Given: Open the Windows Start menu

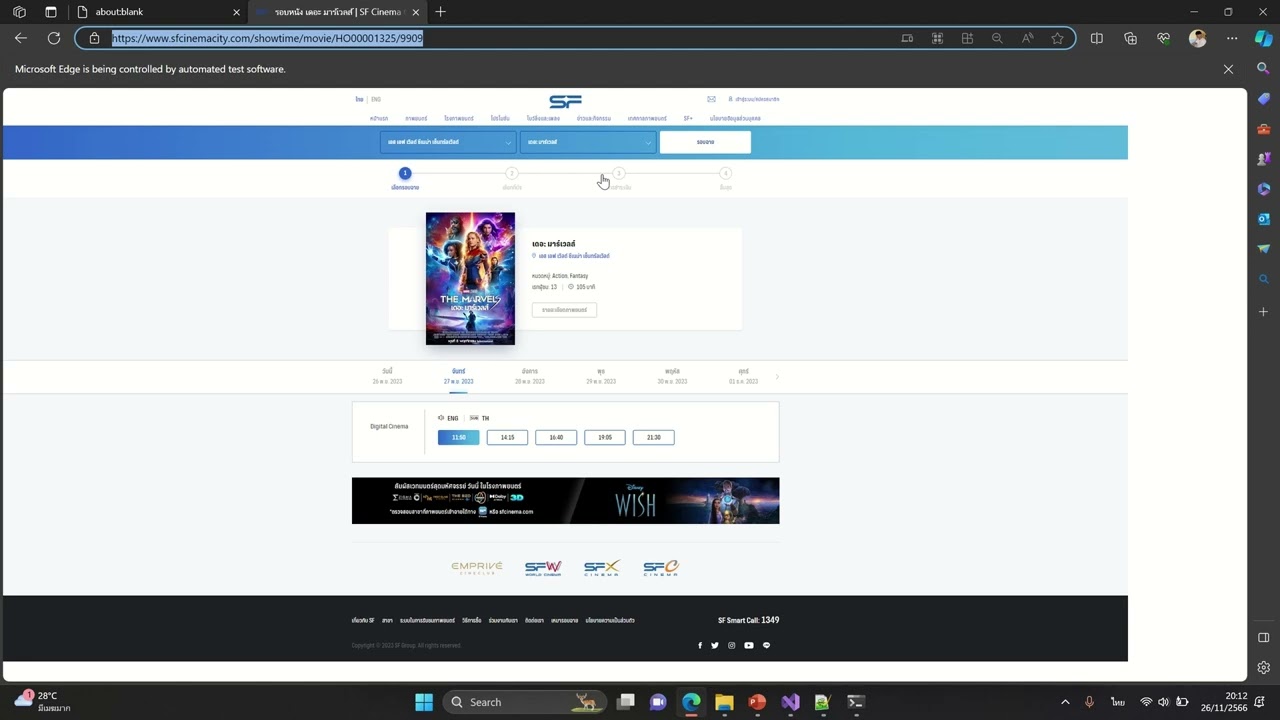Looking at the screenshot, I should (424, 702).
